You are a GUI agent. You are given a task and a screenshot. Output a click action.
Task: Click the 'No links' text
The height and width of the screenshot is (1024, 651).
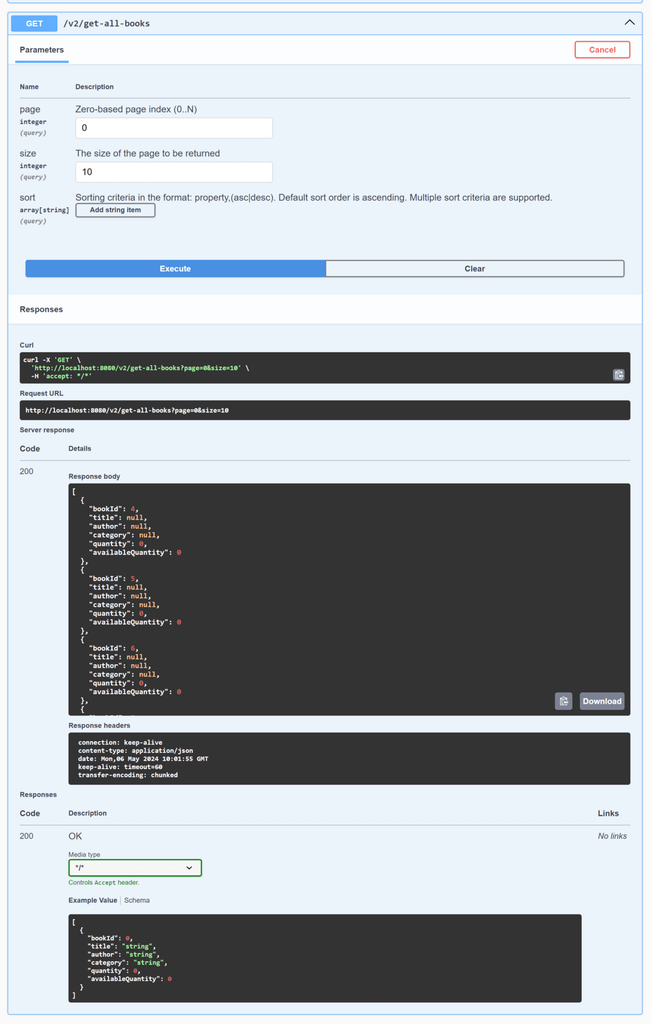pyautogui.click(x=612, y=836)
